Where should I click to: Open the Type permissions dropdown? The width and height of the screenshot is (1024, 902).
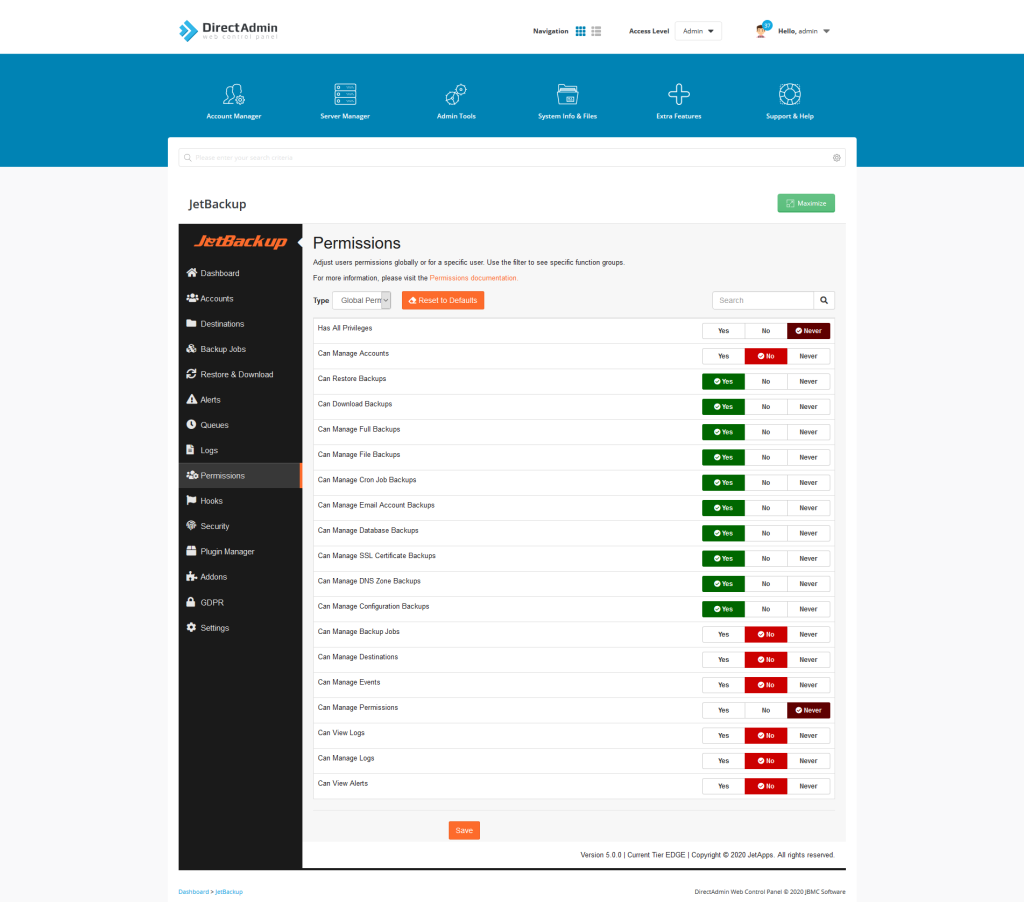click(361, 300)
